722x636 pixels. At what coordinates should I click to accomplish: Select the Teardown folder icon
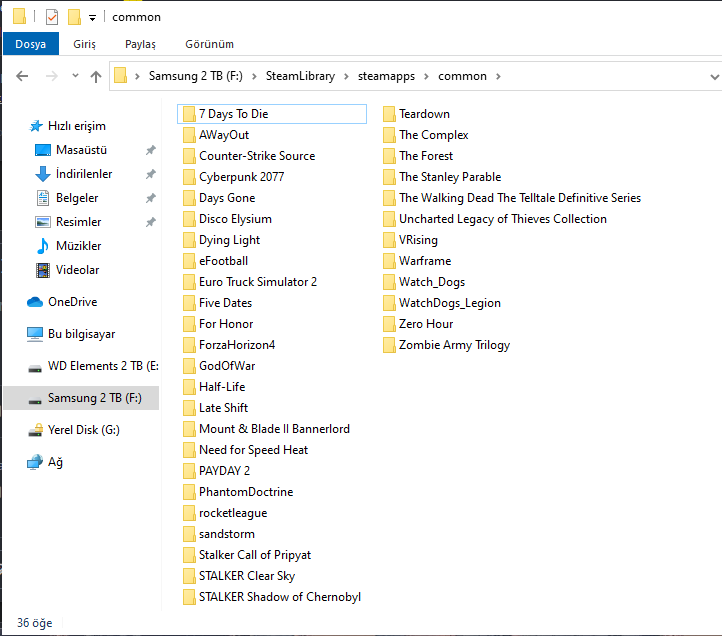click(389, 114)
